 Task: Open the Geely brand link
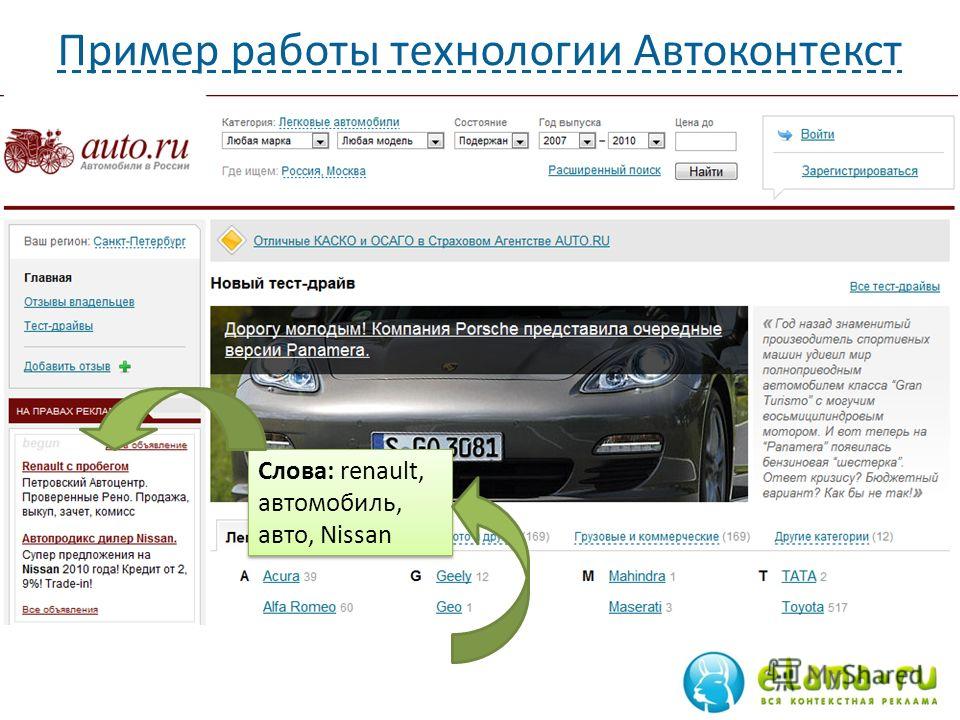coord(454,576)
